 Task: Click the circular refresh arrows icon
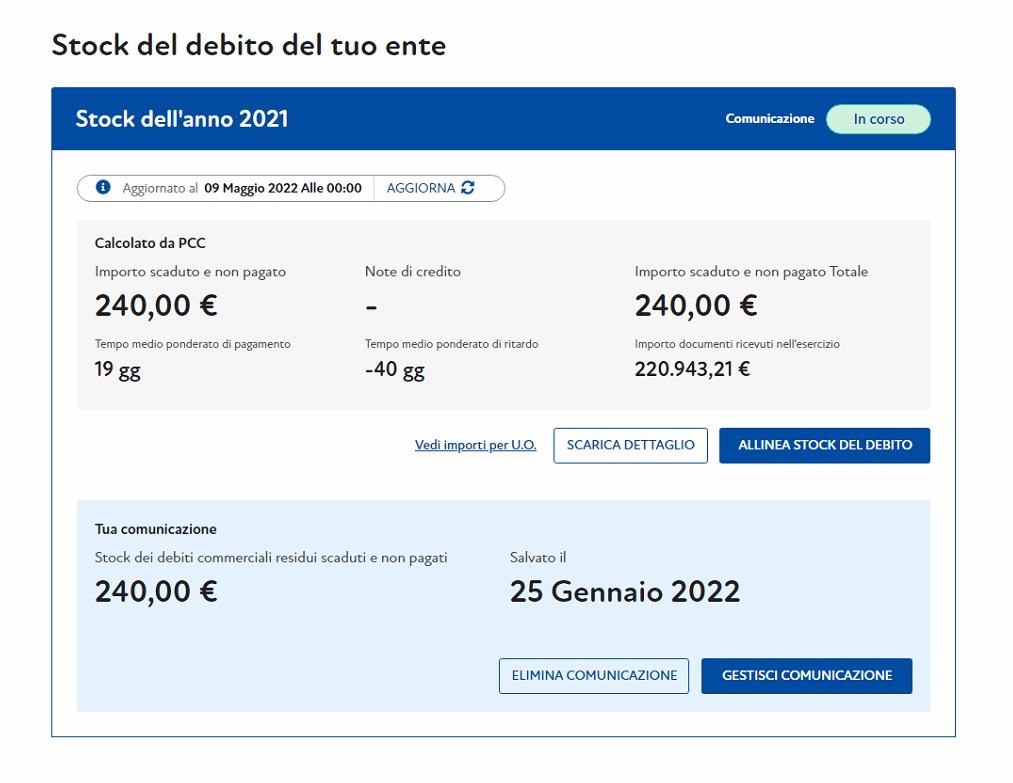click(468, 188)
